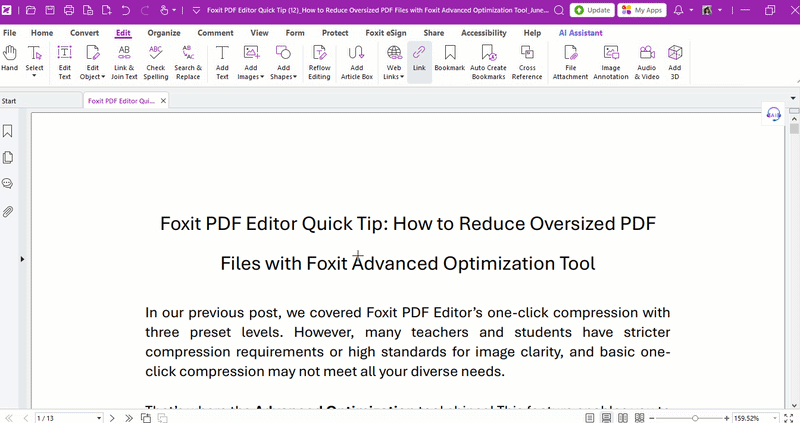Screen dimensions: 800x423
Task: Open the Comments side panel
Action: pyautogui.click(x=8, y=184)
